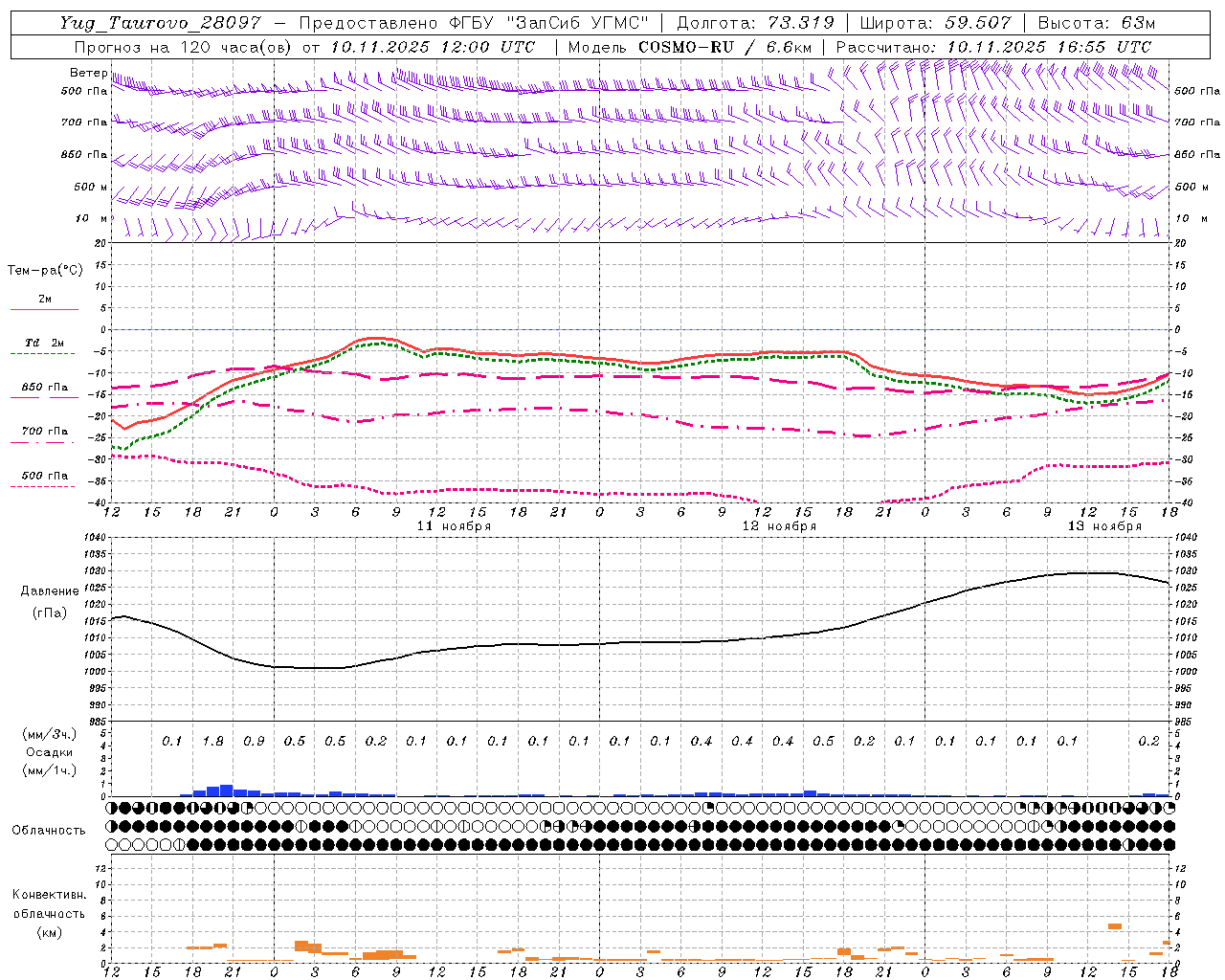1225x980 pixels.
Task: Click the 2м temperature legend label
Action: tap(45, 300)
